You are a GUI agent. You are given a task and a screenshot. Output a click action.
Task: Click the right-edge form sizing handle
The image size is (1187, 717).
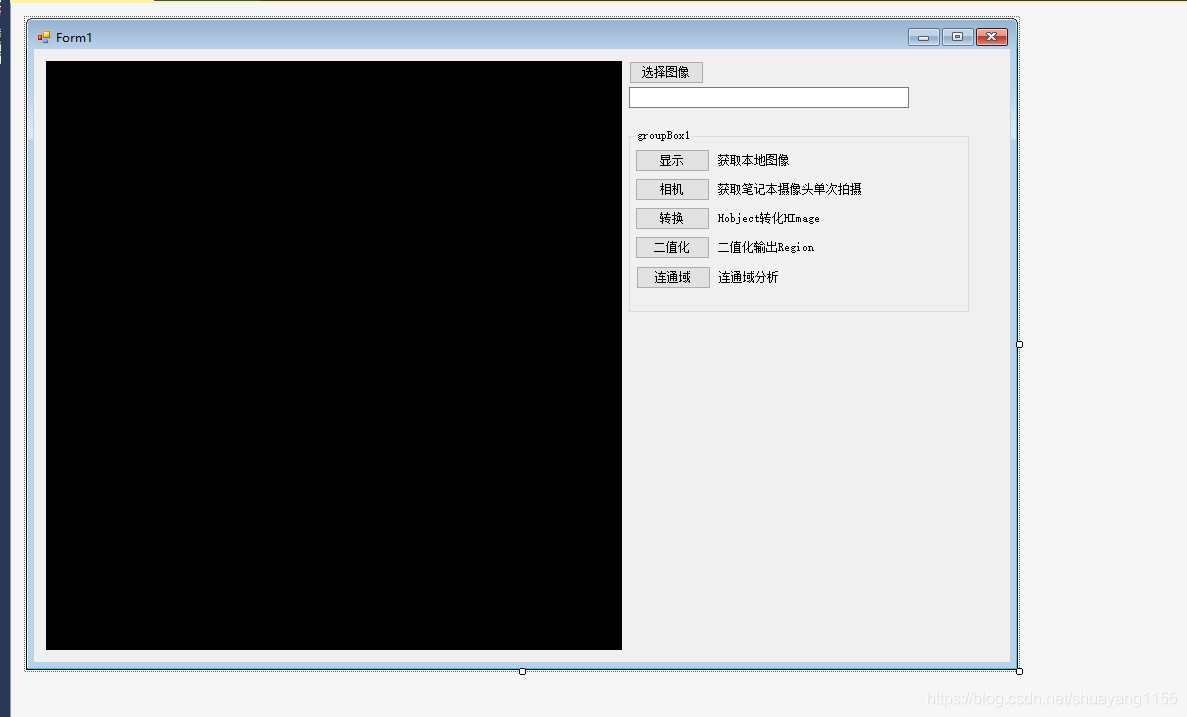pos(1020,344)
